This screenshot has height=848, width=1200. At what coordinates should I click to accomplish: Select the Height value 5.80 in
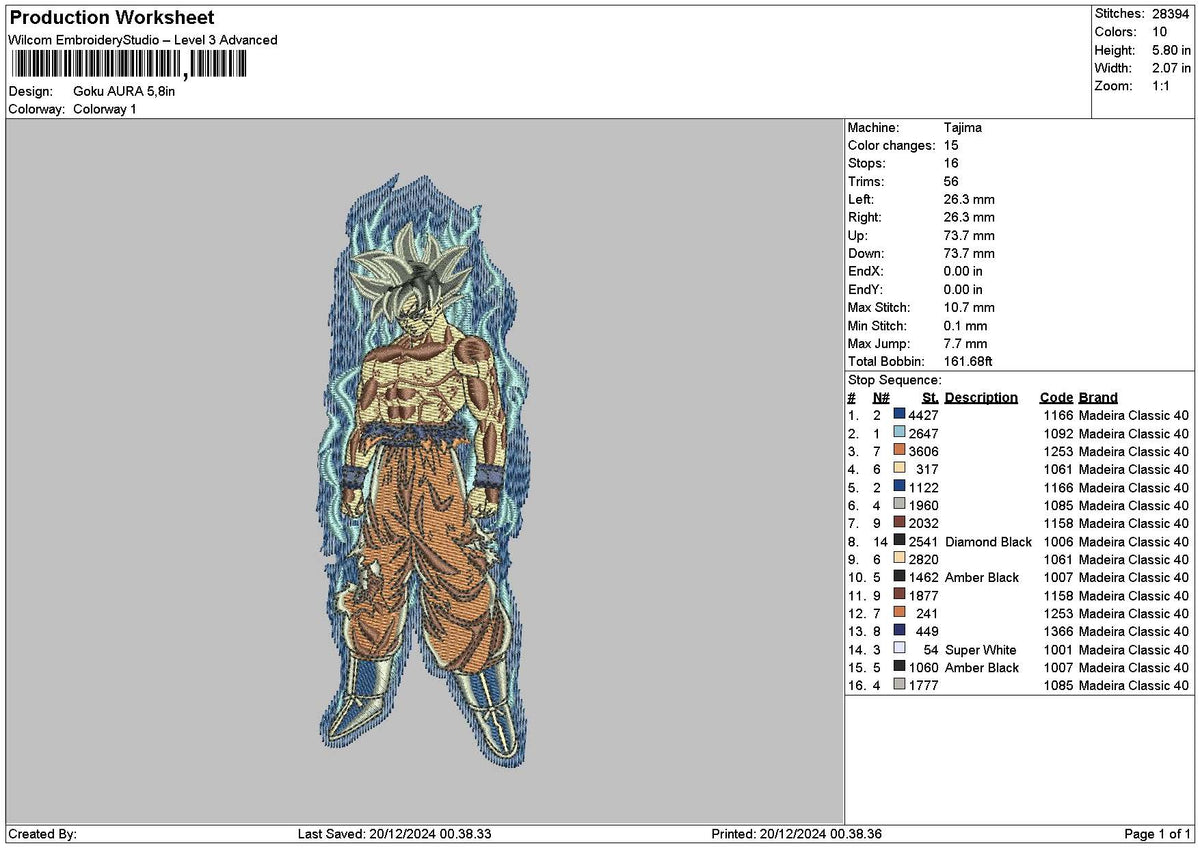pos(1171,50)
